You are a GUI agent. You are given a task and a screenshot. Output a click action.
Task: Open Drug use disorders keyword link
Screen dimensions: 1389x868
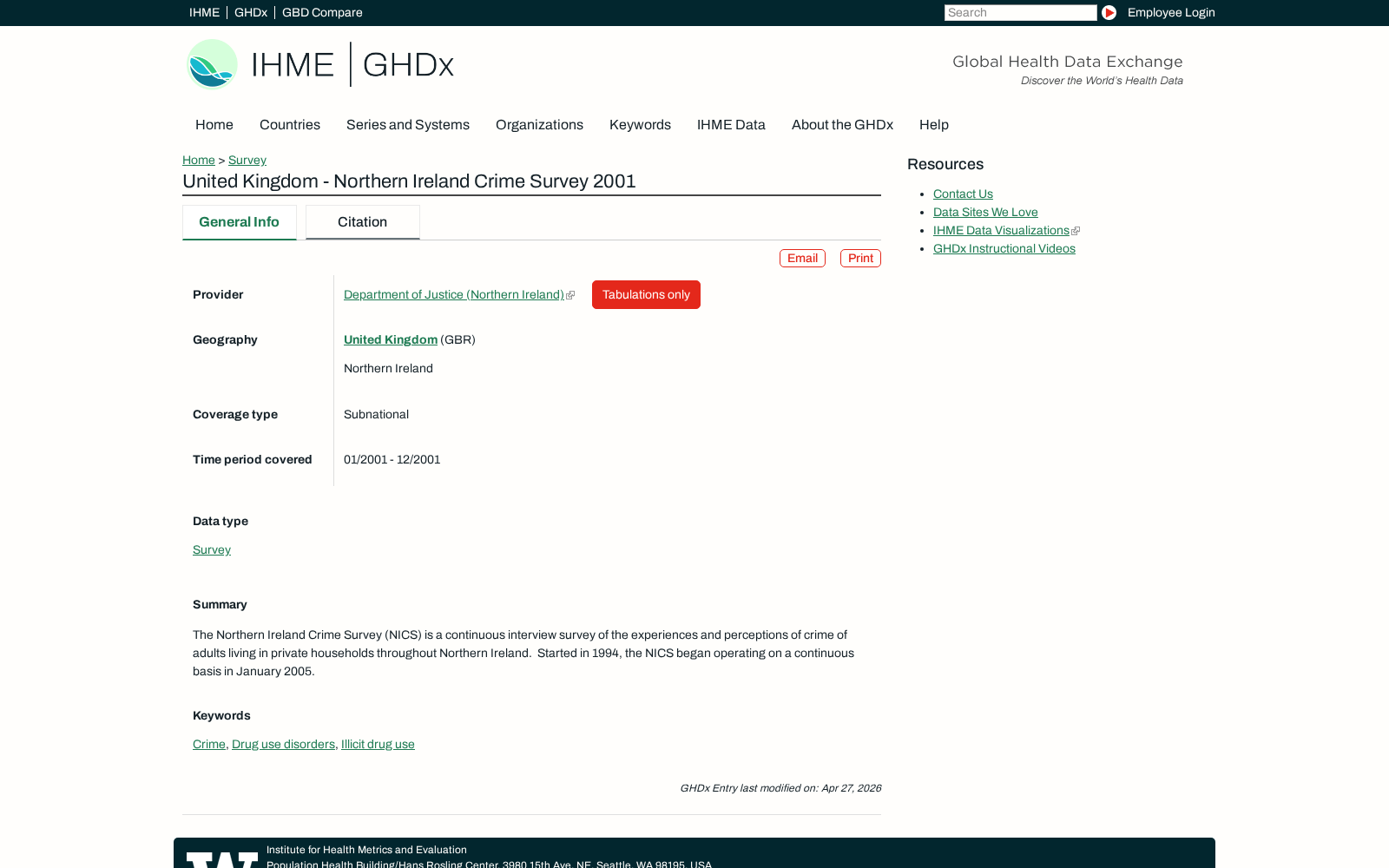tap(283, 744)
